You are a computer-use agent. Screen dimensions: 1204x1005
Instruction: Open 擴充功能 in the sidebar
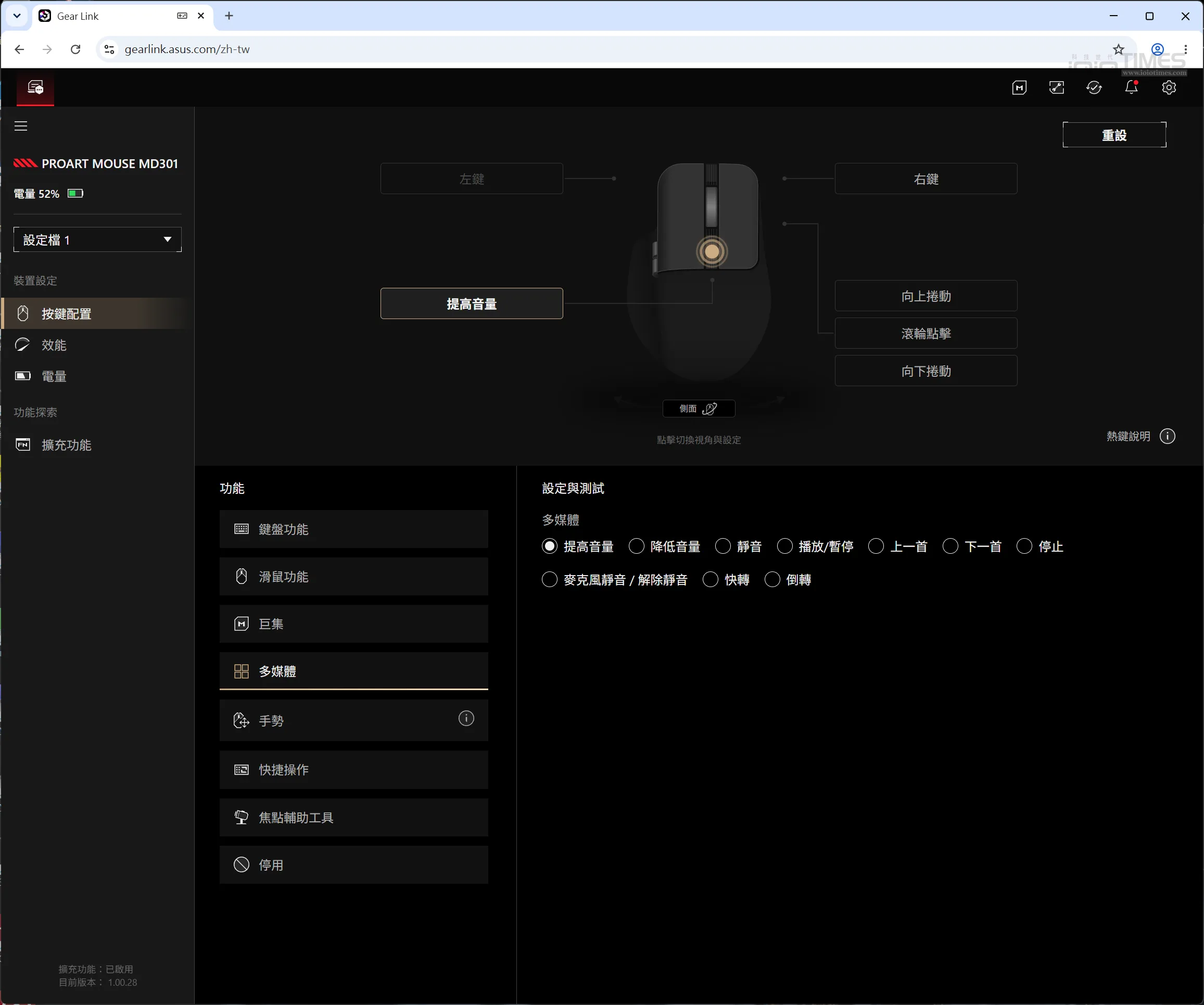pyautogui.click(x=97, y=445)
